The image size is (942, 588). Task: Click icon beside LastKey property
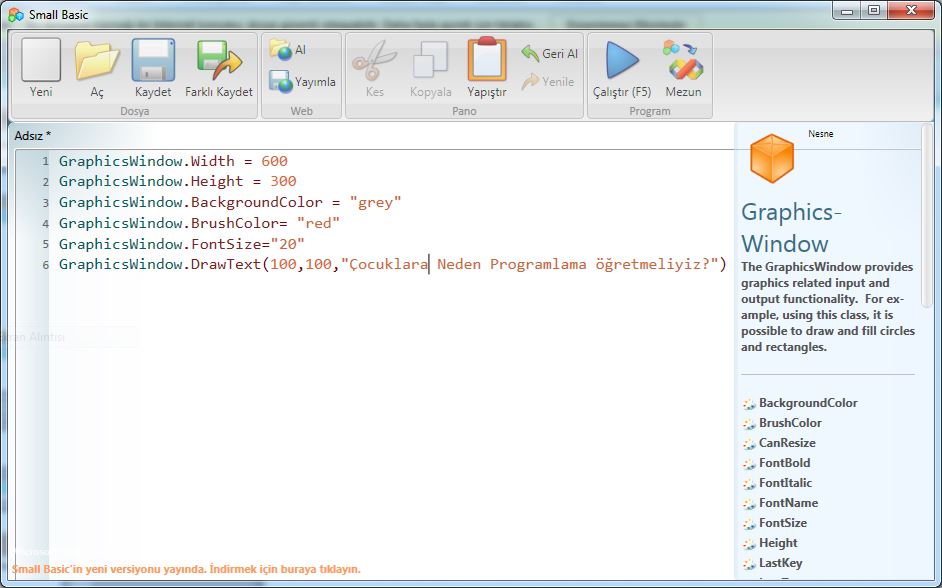749,564
